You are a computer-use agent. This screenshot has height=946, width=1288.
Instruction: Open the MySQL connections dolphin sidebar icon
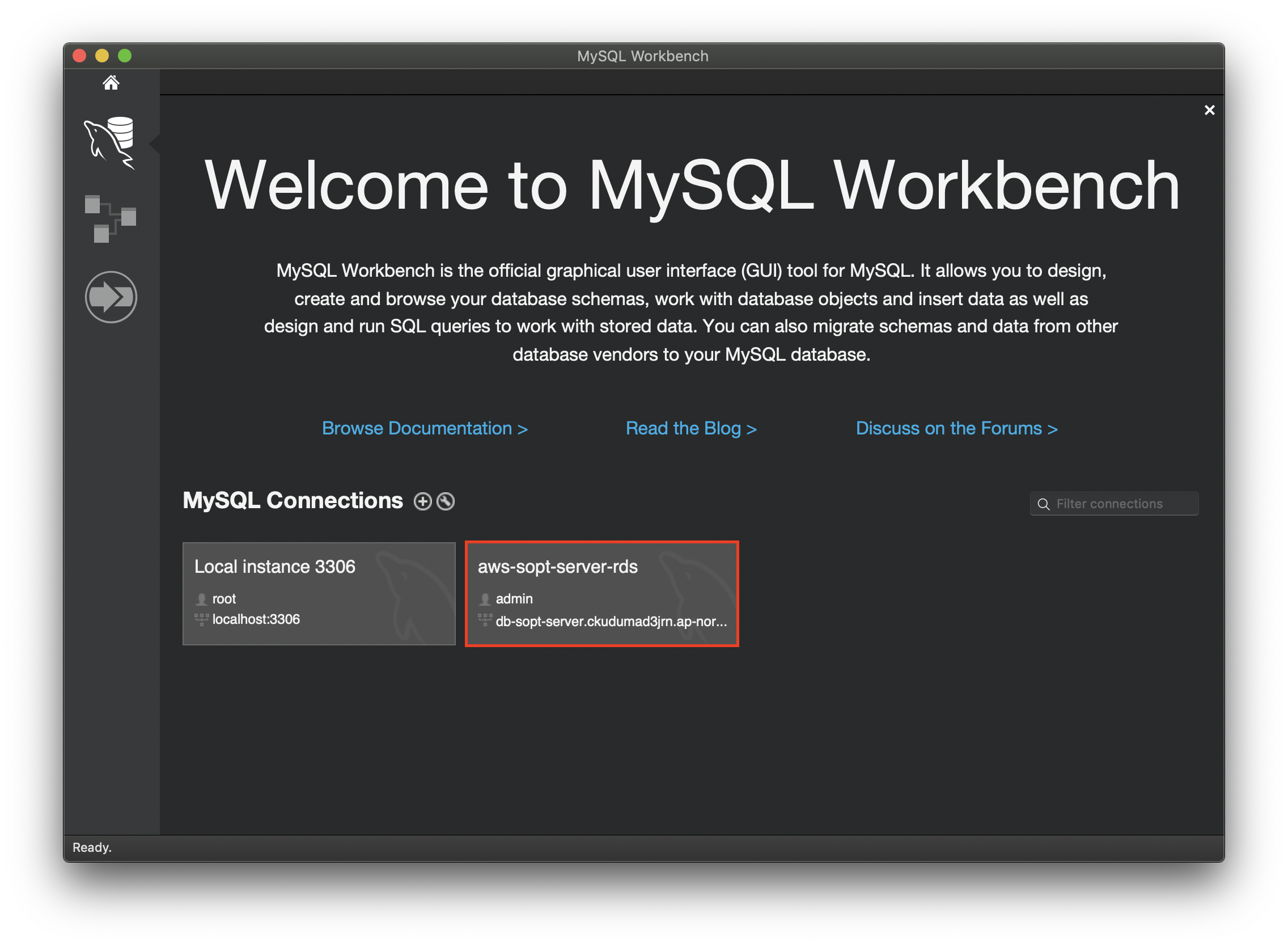pos(111,142)
